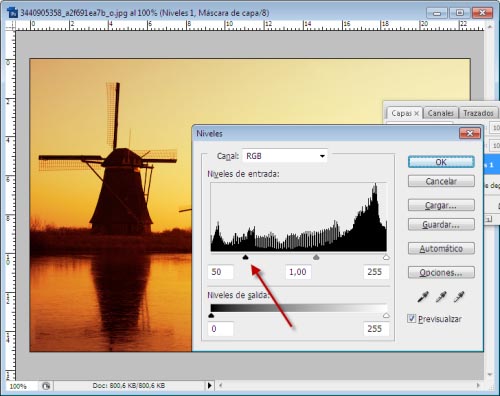
Task: Click the output gradient bar
Action: (x=299, y=308)
